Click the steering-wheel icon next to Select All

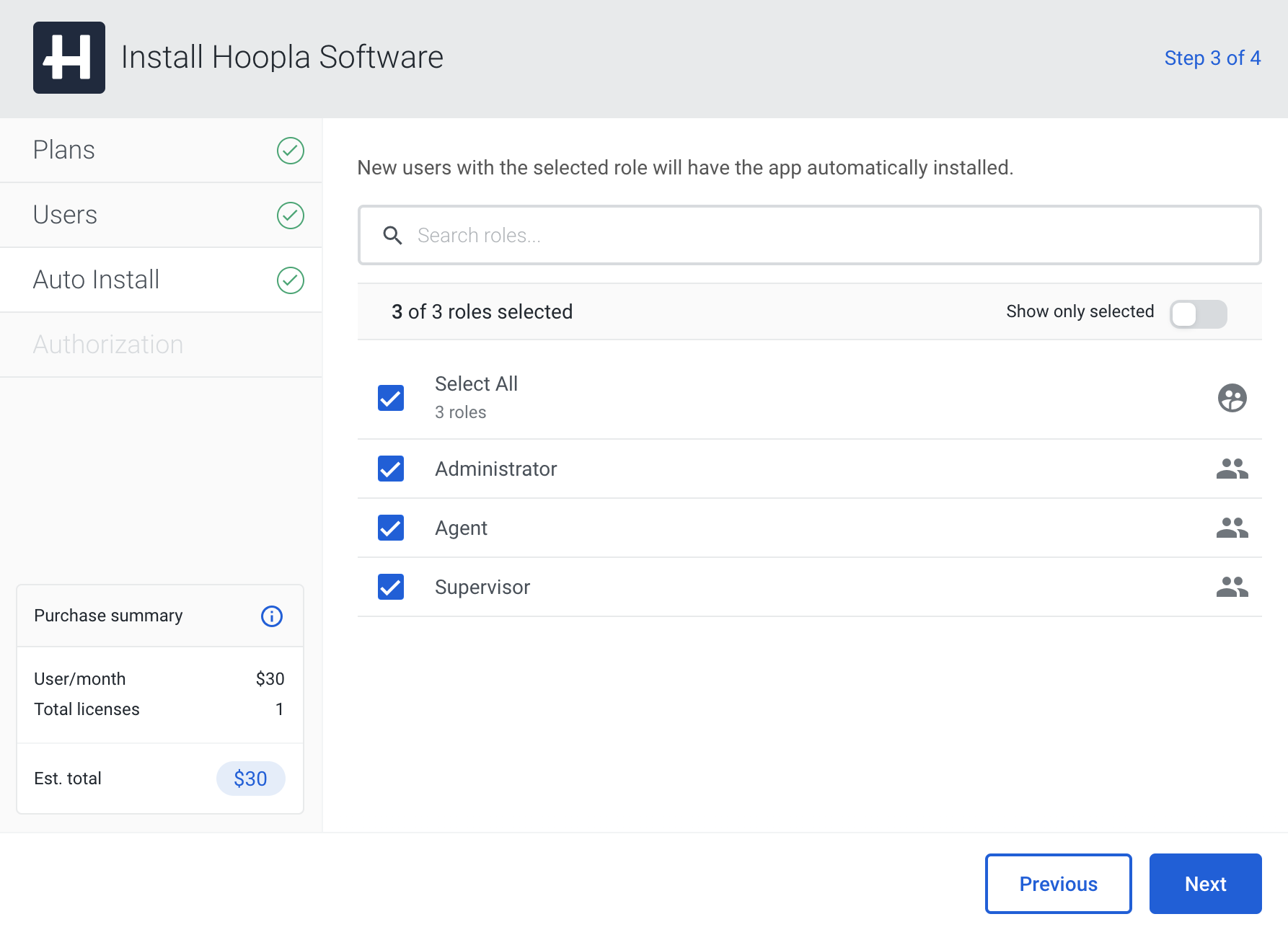[1231, 397]
